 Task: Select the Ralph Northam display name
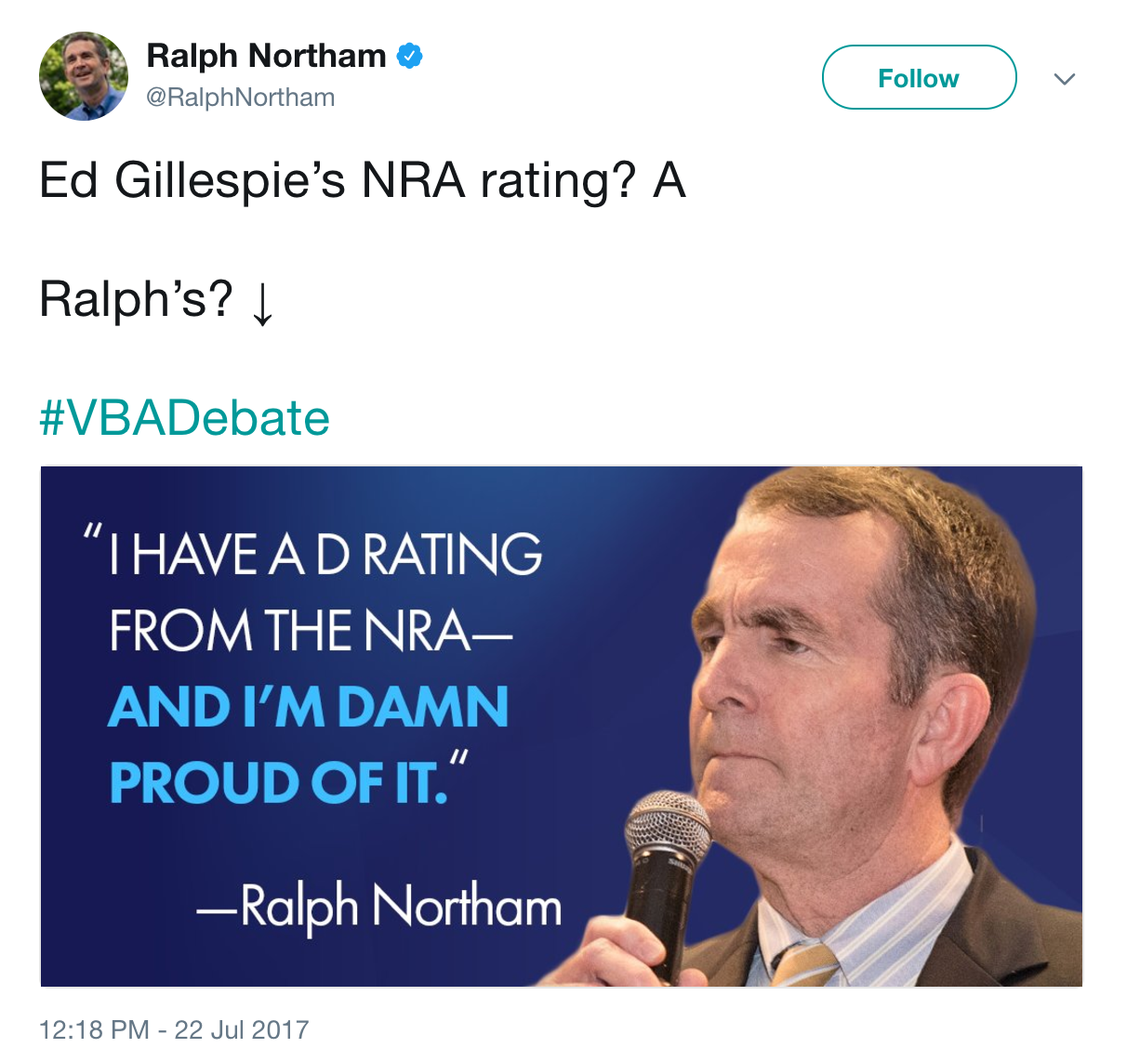point(266,56)
